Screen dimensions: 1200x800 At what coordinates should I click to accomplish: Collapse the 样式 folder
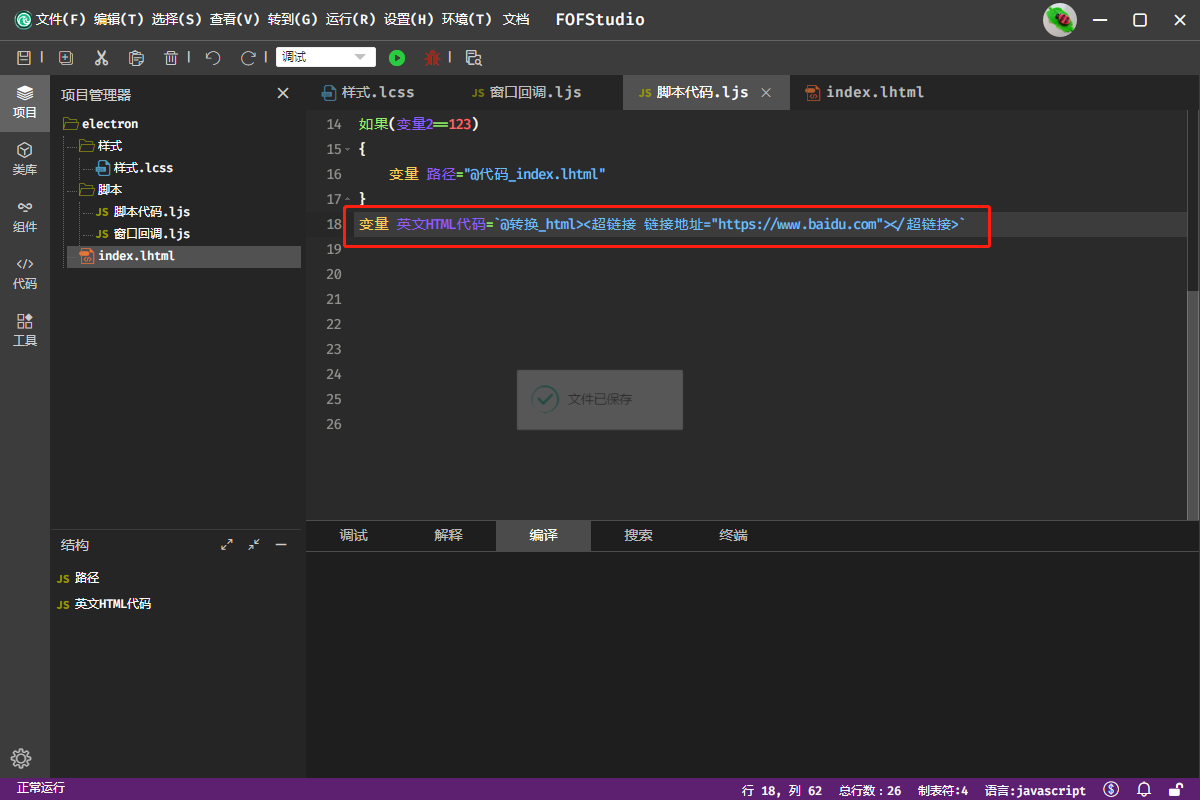pos(86,146)
